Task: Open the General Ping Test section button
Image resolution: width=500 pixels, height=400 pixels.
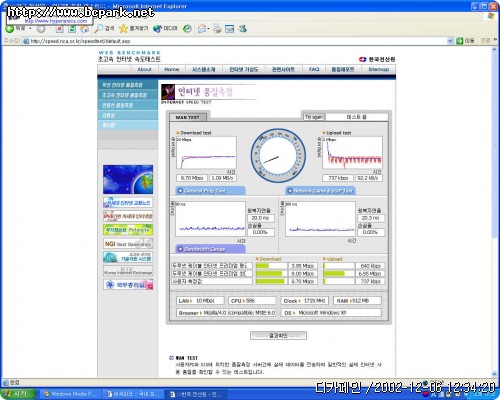Action: (x=210, y=191)
